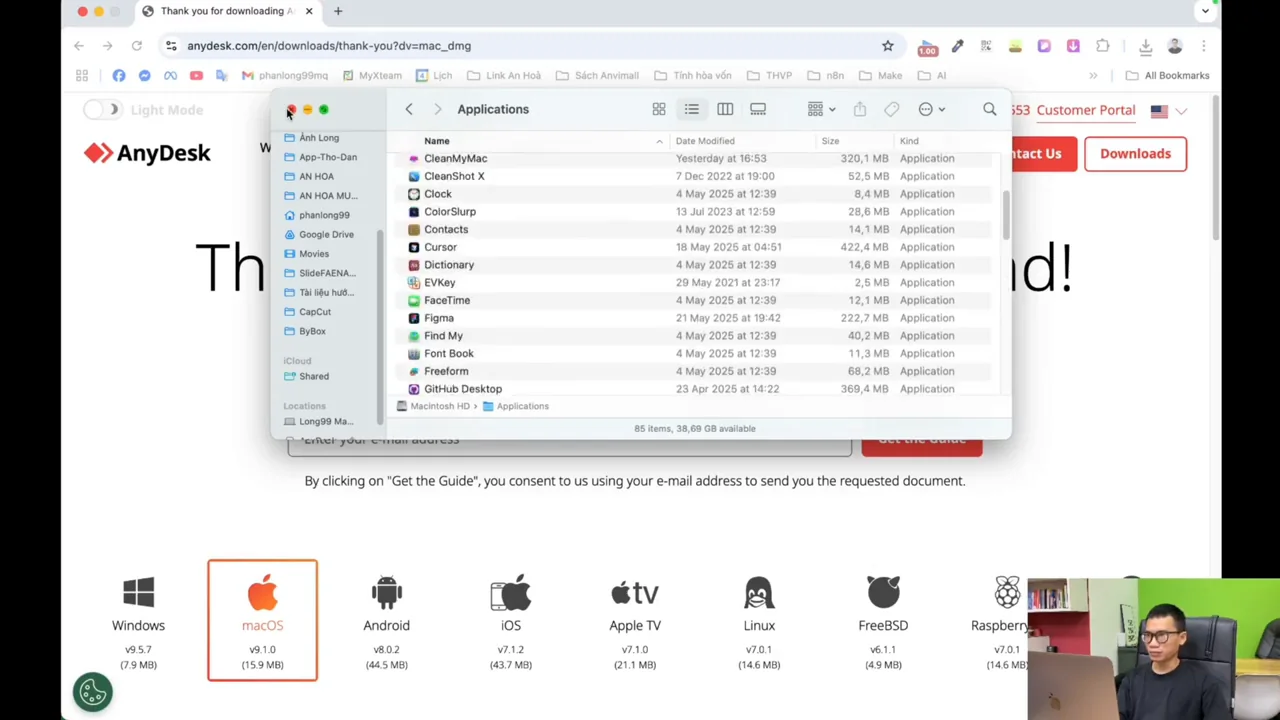The image size is (1280, 720).
Task: Open the Facebook bookmark
Action: click(x=119, y=75)
